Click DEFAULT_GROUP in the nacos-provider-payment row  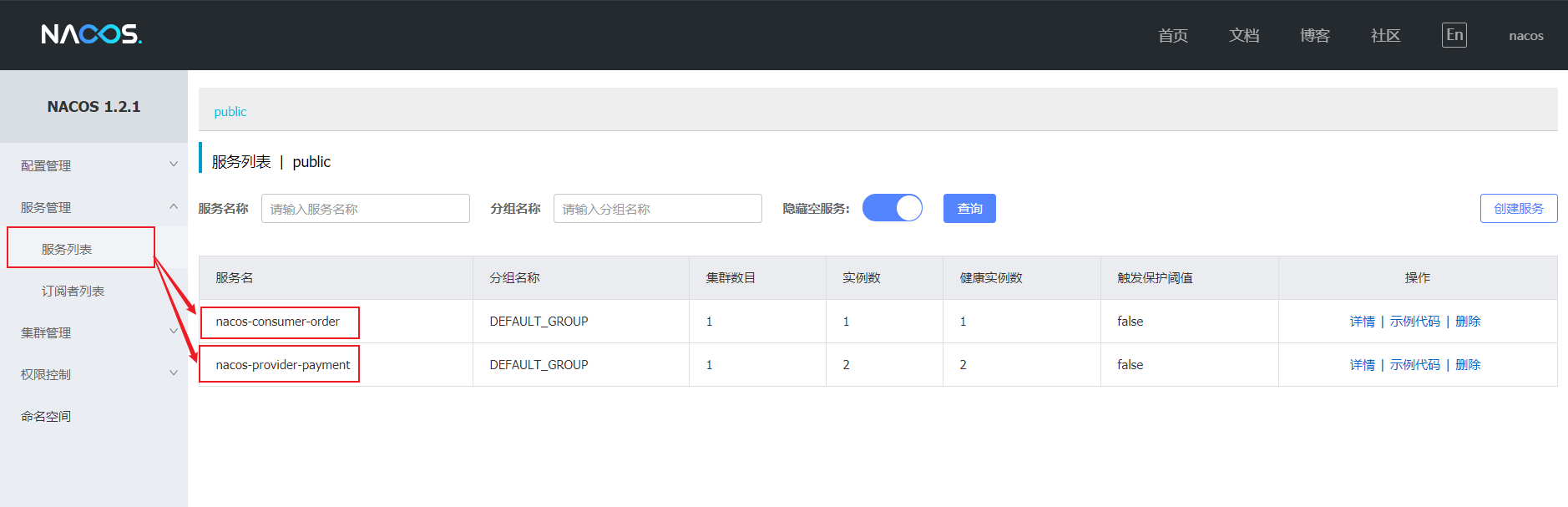539,365
